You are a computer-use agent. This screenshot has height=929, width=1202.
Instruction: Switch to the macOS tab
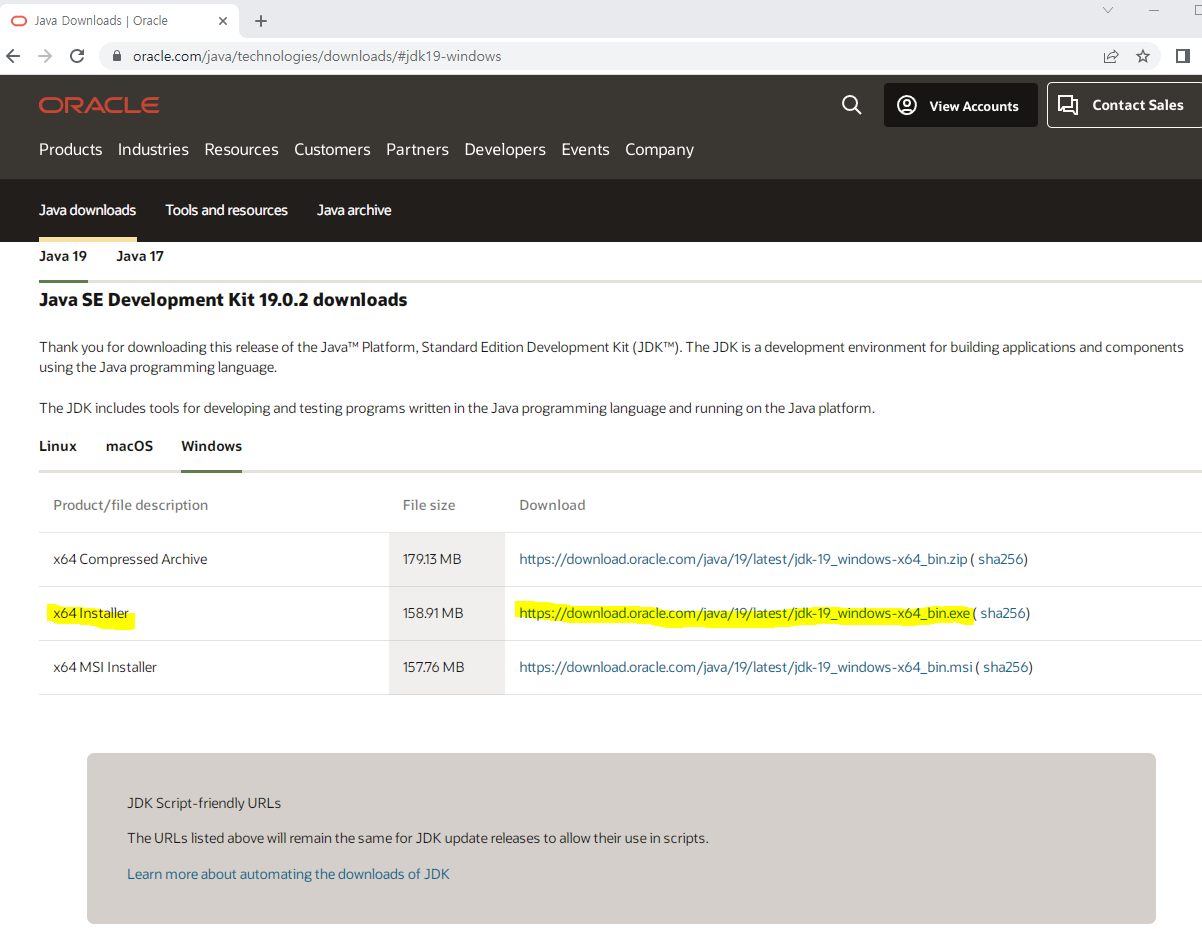(129, 446)
